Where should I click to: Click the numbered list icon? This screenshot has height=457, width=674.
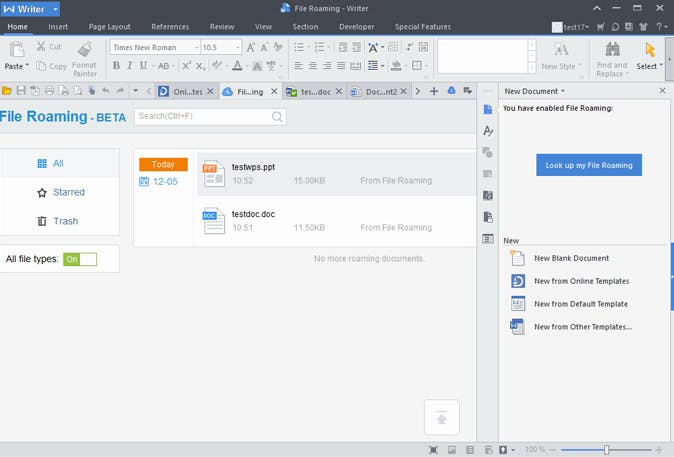coord(319,47)
